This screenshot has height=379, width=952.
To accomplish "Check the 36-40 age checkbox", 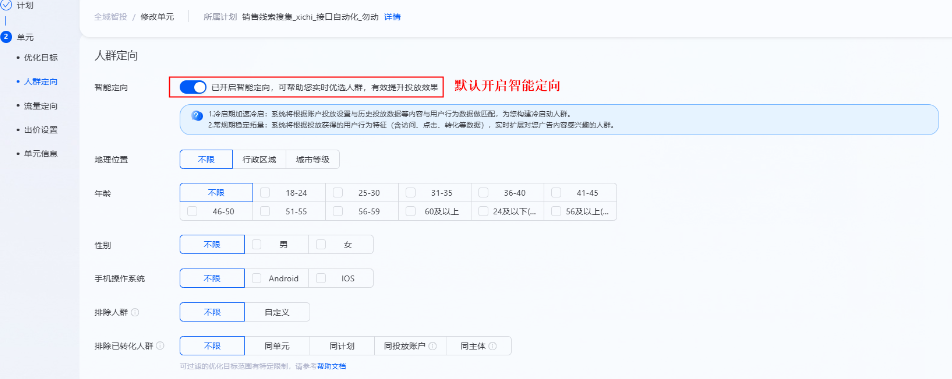I will pyautogui.click(x=483, y=193).
